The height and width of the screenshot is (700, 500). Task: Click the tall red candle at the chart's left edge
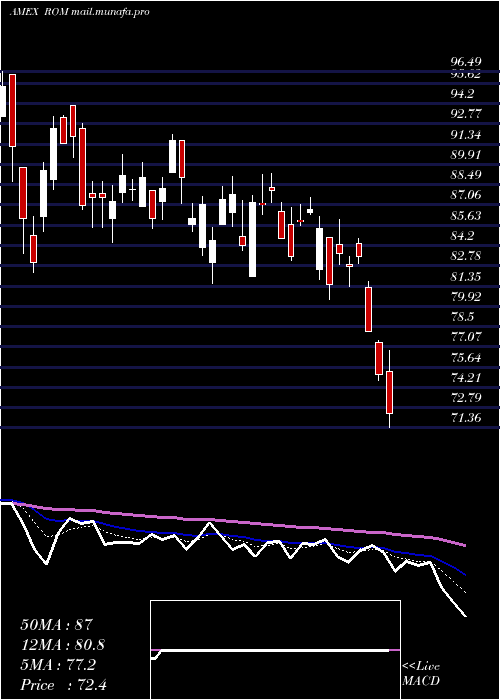pos(12,110)
